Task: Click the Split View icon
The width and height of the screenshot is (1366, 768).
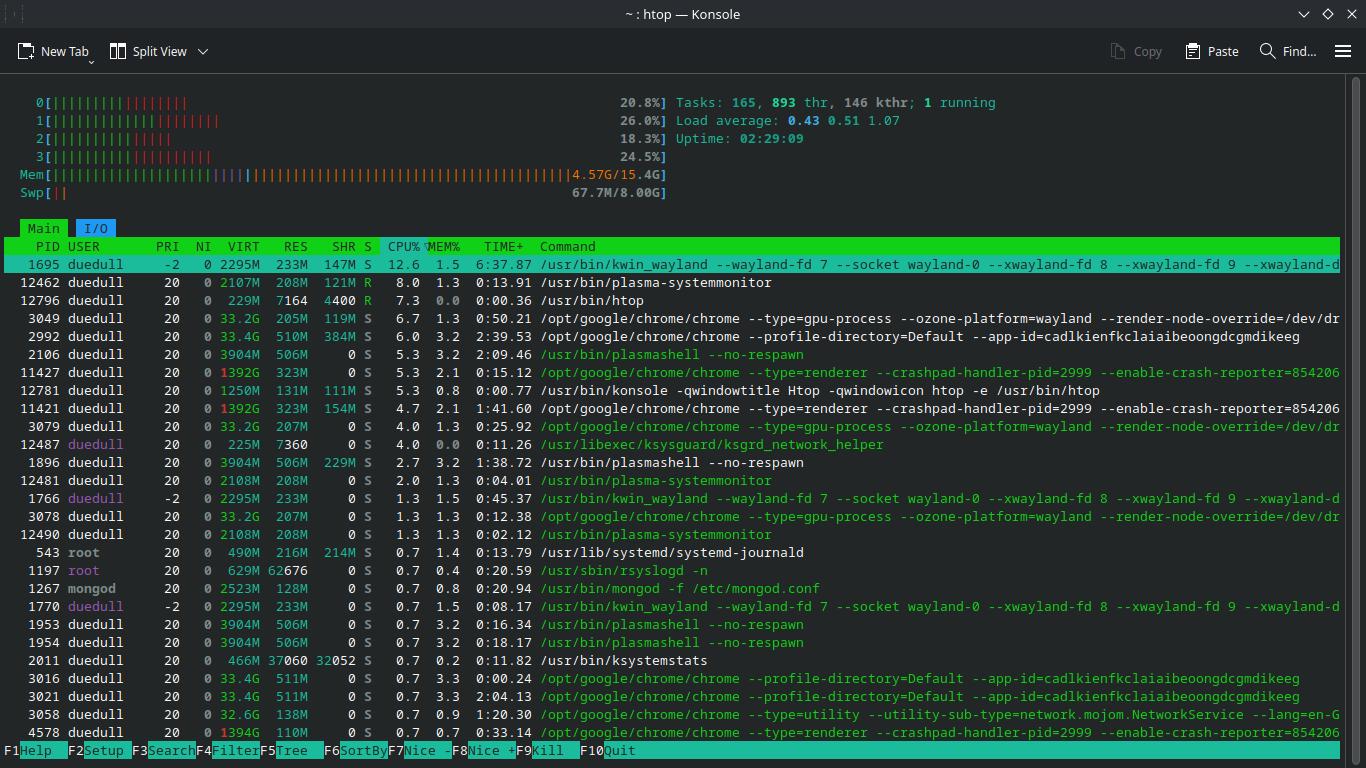Action: [118, 51]
